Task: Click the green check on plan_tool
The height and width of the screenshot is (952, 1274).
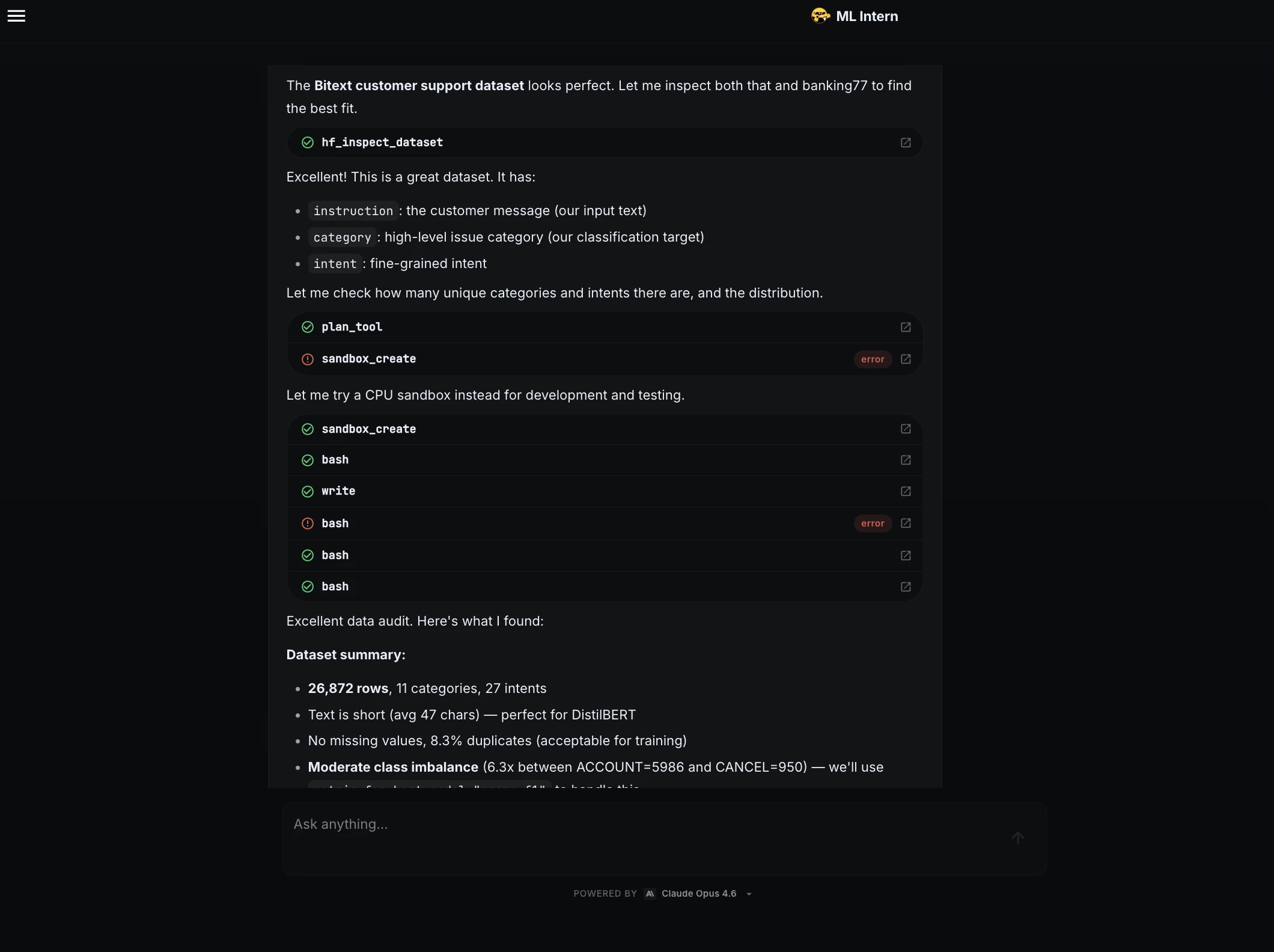Action: [308, 327]
